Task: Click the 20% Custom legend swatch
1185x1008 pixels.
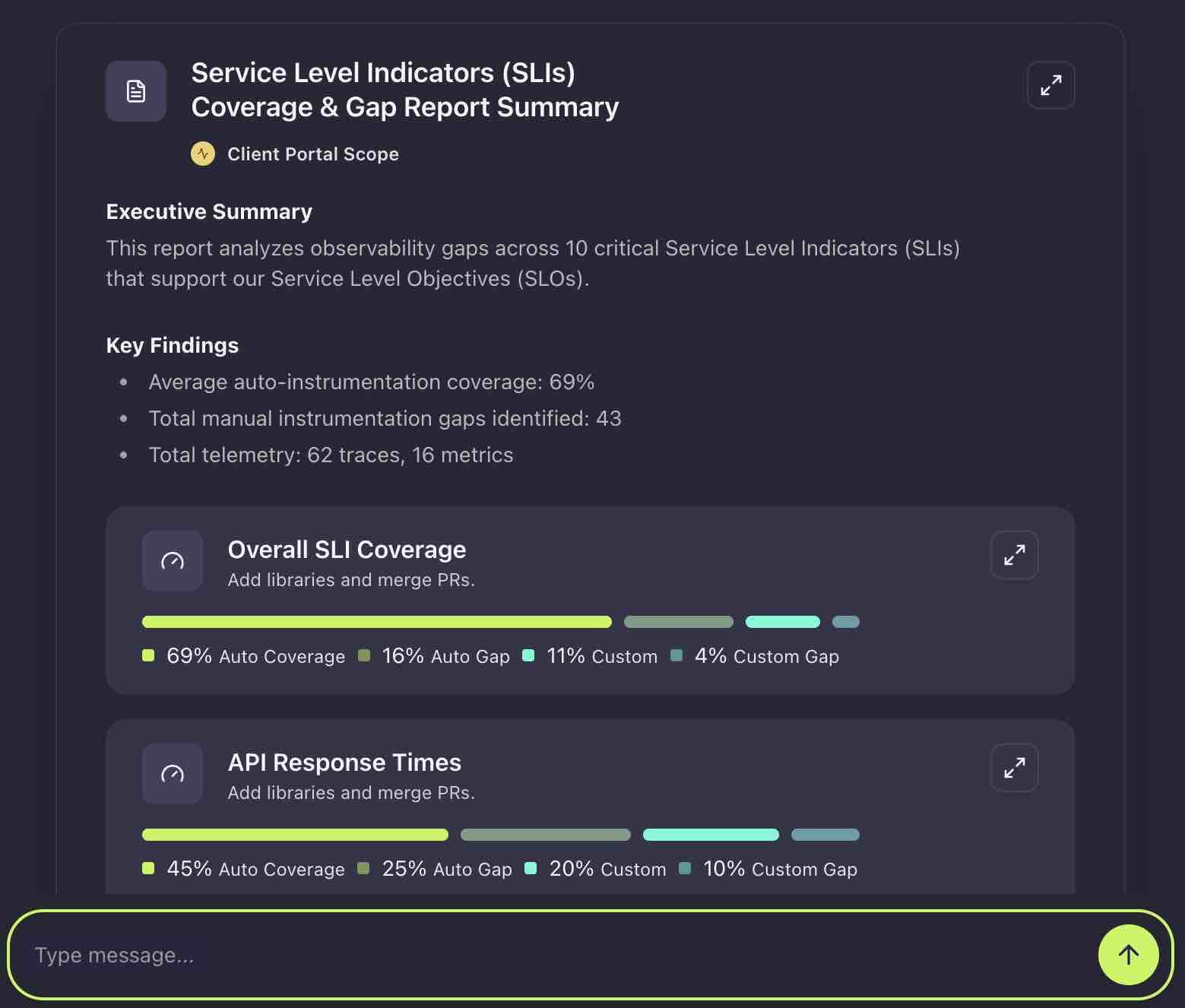Action: [x=531, y=868]
